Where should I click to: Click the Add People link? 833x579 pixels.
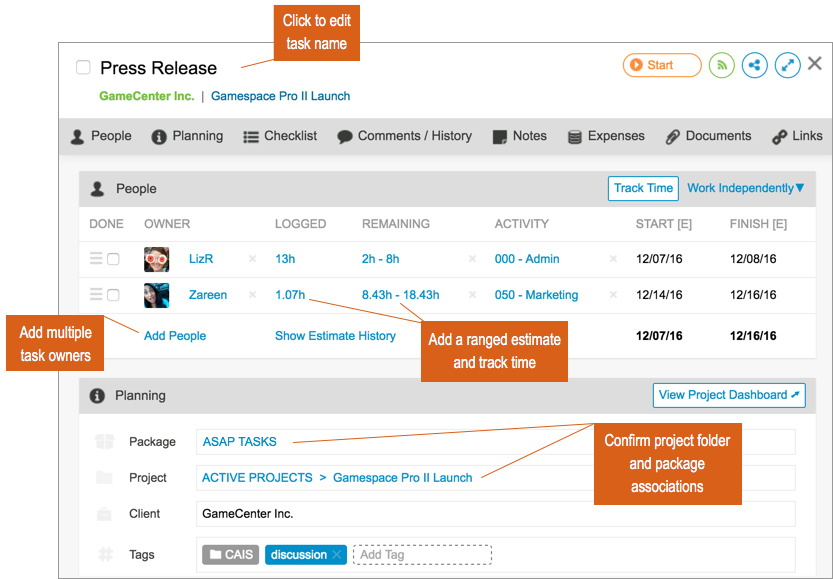pyautogui.click(x=175, y=336)
